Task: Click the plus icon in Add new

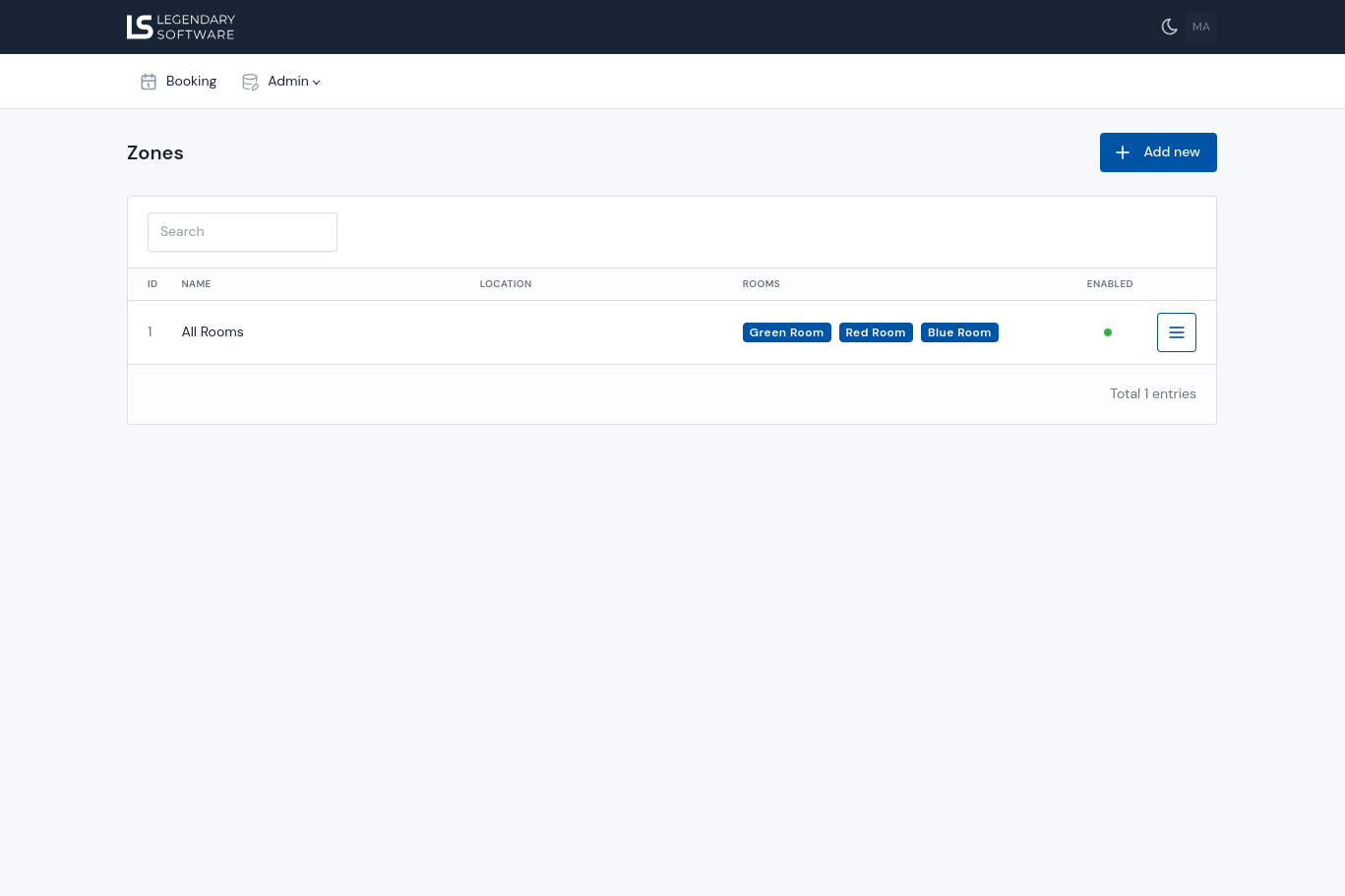Action: 1123,152
